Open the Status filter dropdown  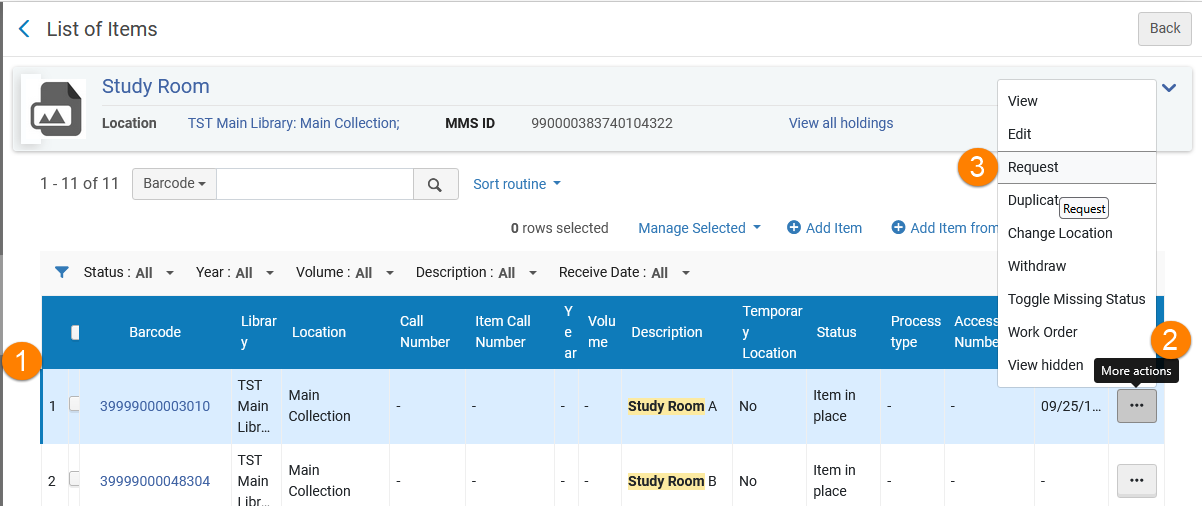(x=129, y=273)
